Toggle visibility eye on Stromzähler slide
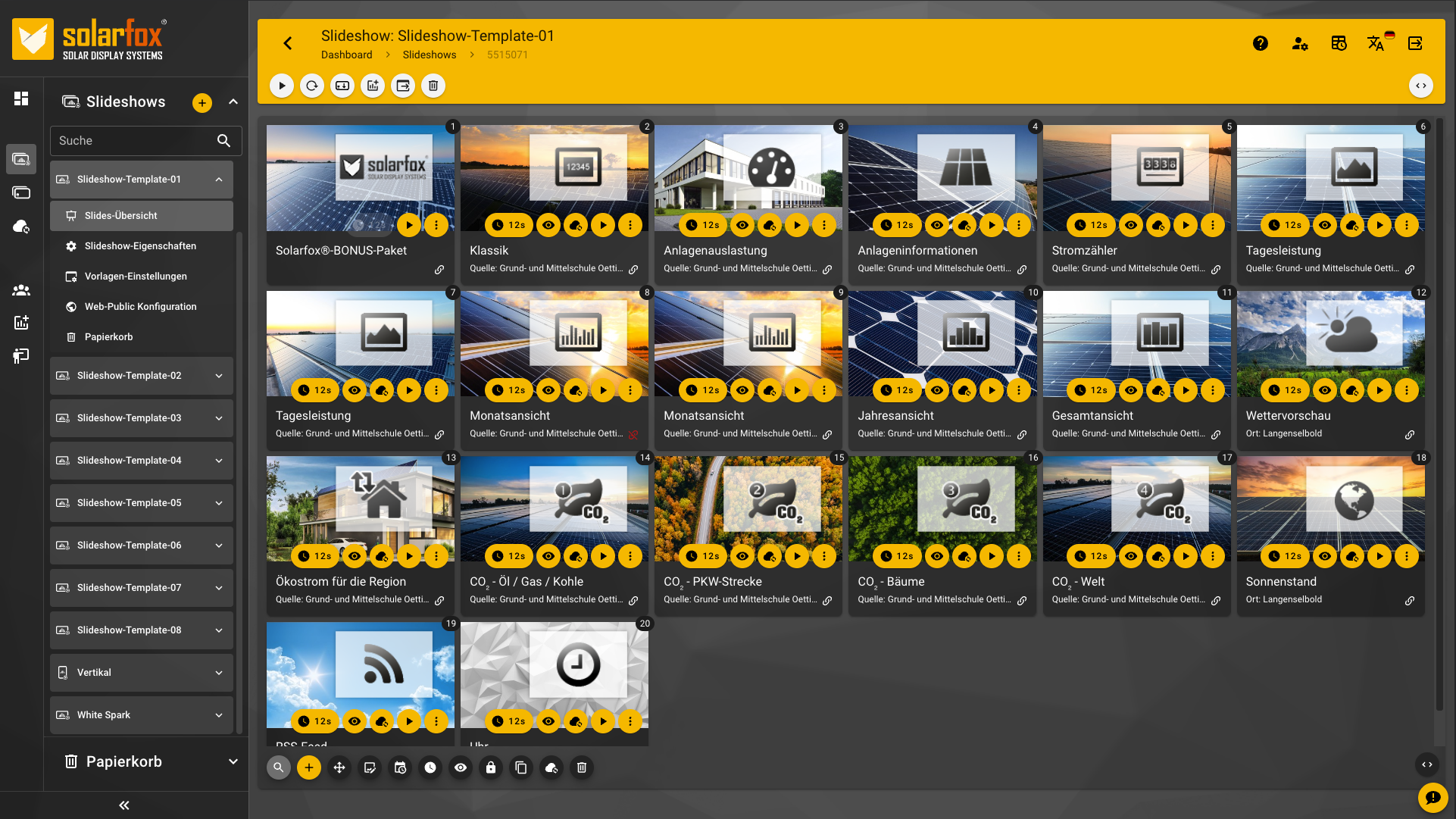Screen dimensions: 1456x819 [1131, 225]
